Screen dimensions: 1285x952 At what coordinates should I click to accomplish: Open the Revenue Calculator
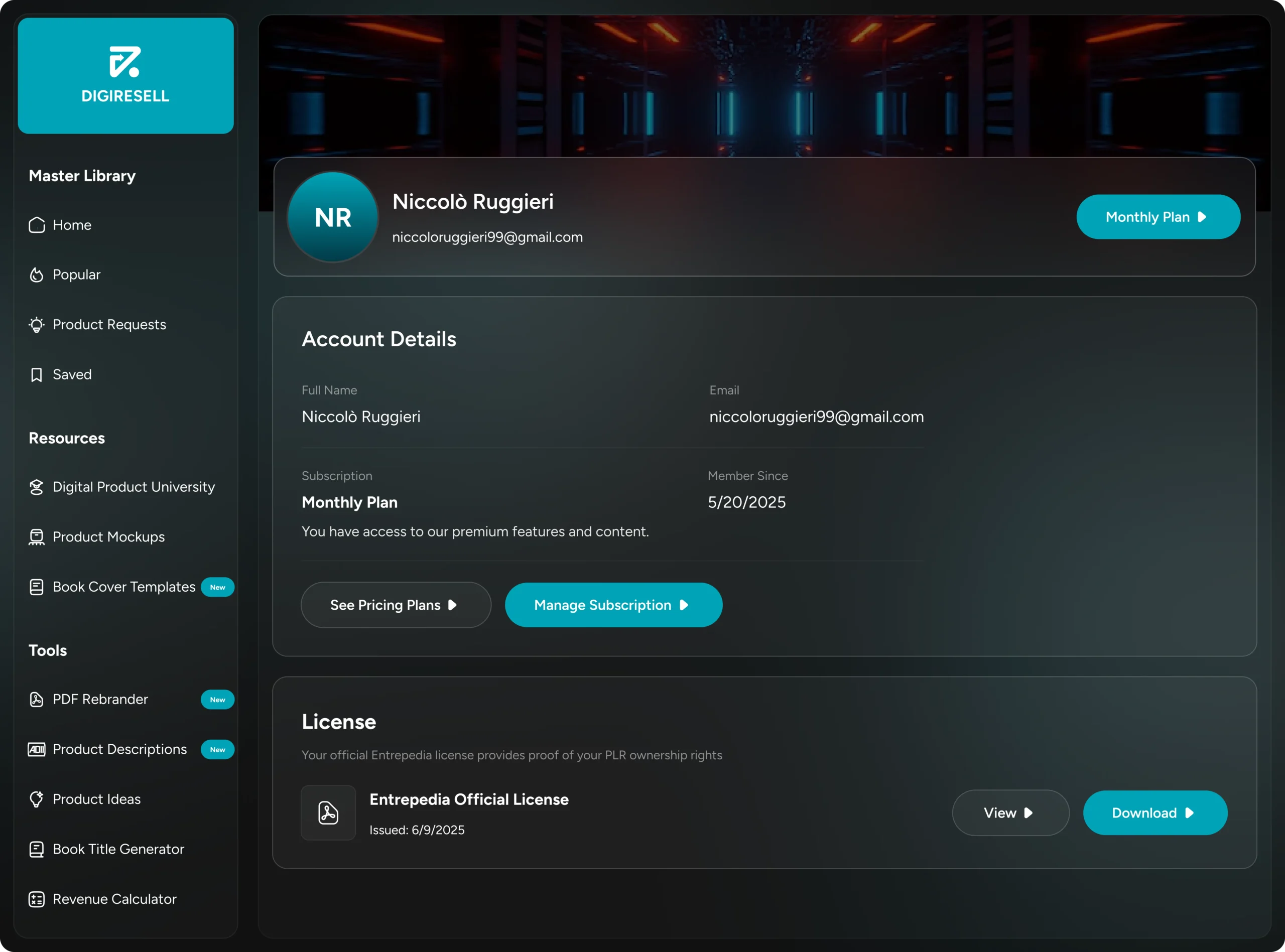tap(114, 899)
